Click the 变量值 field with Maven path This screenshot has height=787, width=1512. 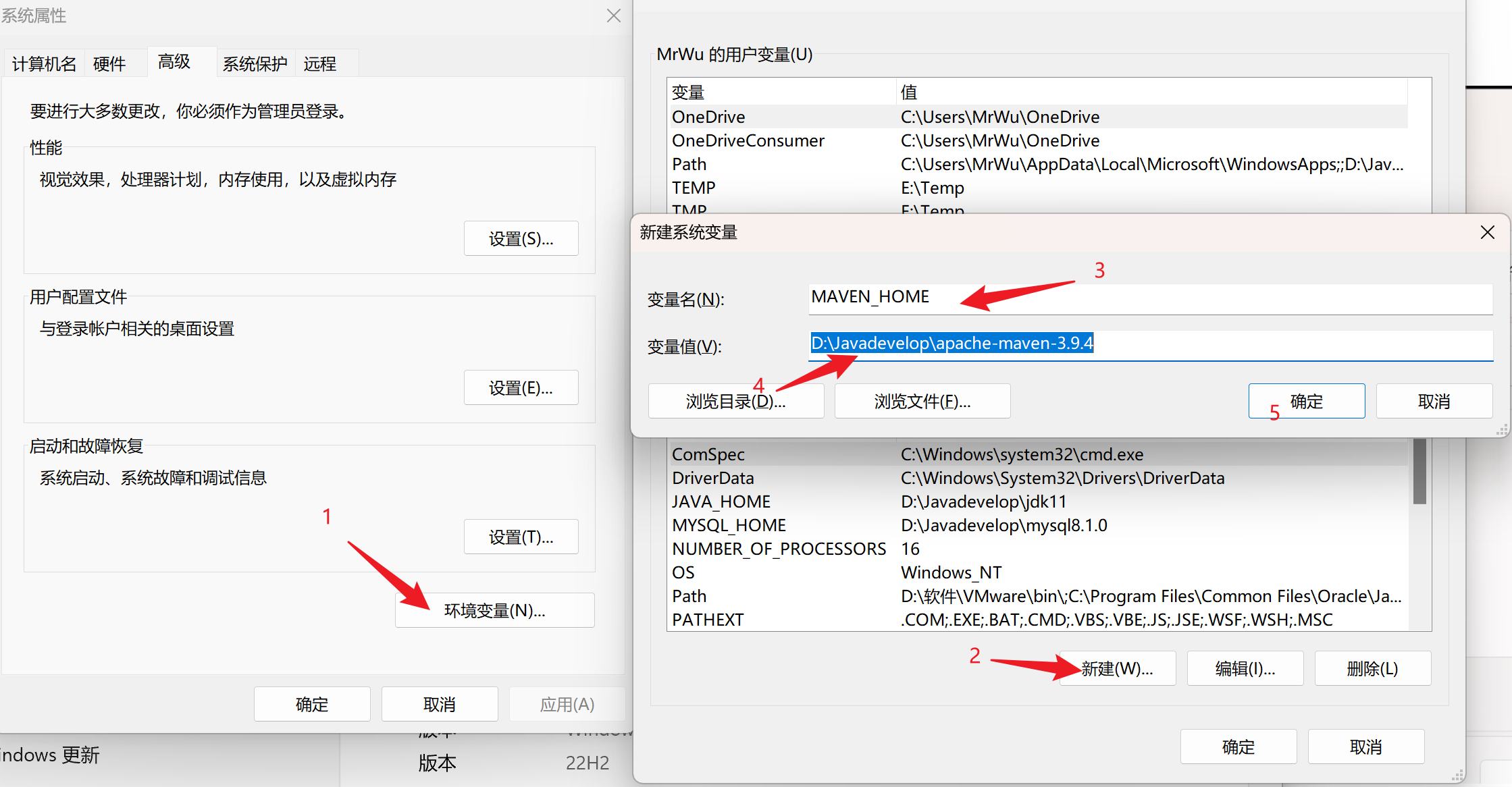point(1148,344)
